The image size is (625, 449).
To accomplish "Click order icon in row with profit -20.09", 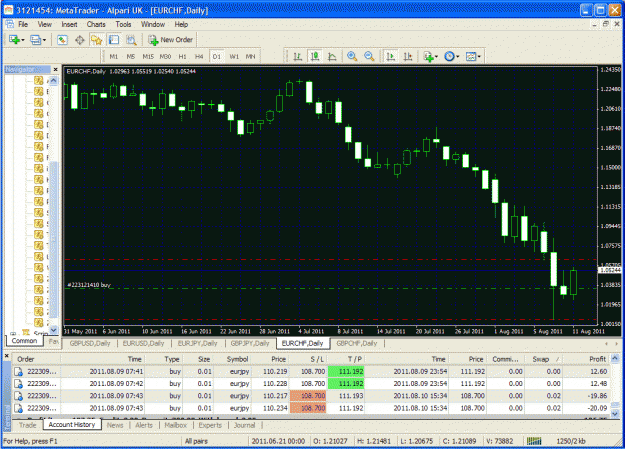I will [x=18, y=408].
